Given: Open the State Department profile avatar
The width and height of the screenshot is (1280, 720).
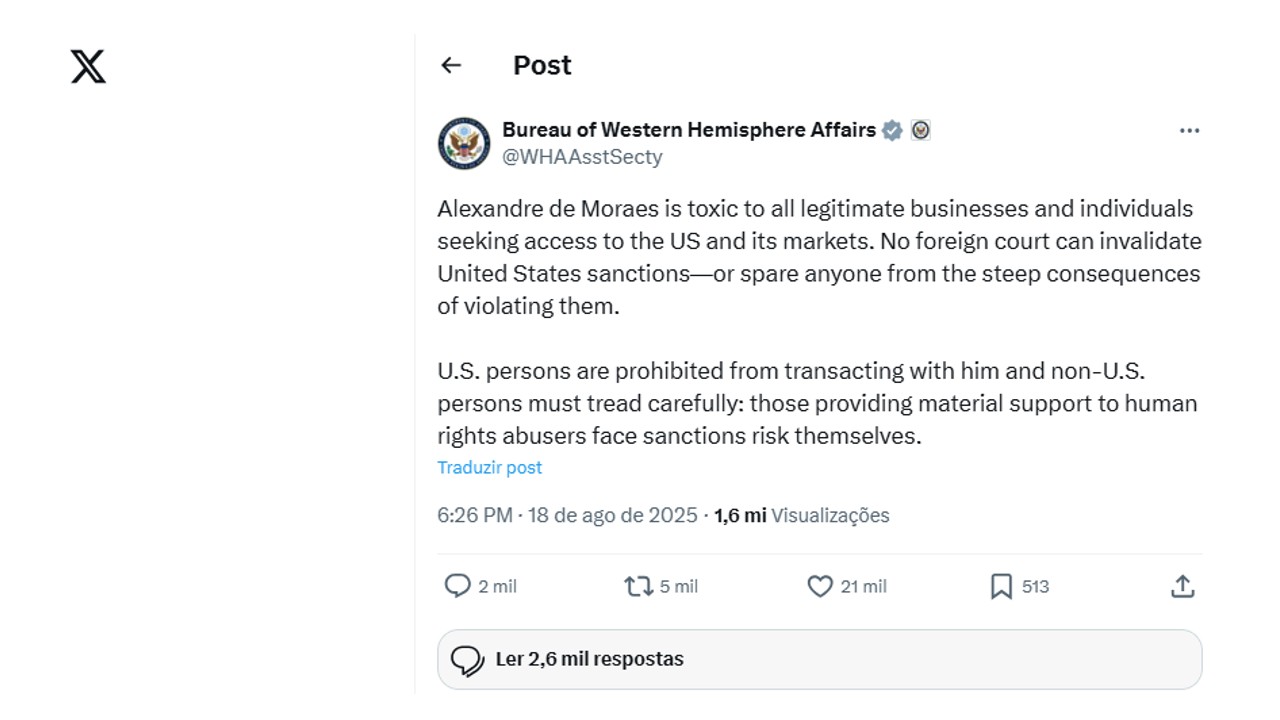Looking at the screenshot, I should 464,143.
